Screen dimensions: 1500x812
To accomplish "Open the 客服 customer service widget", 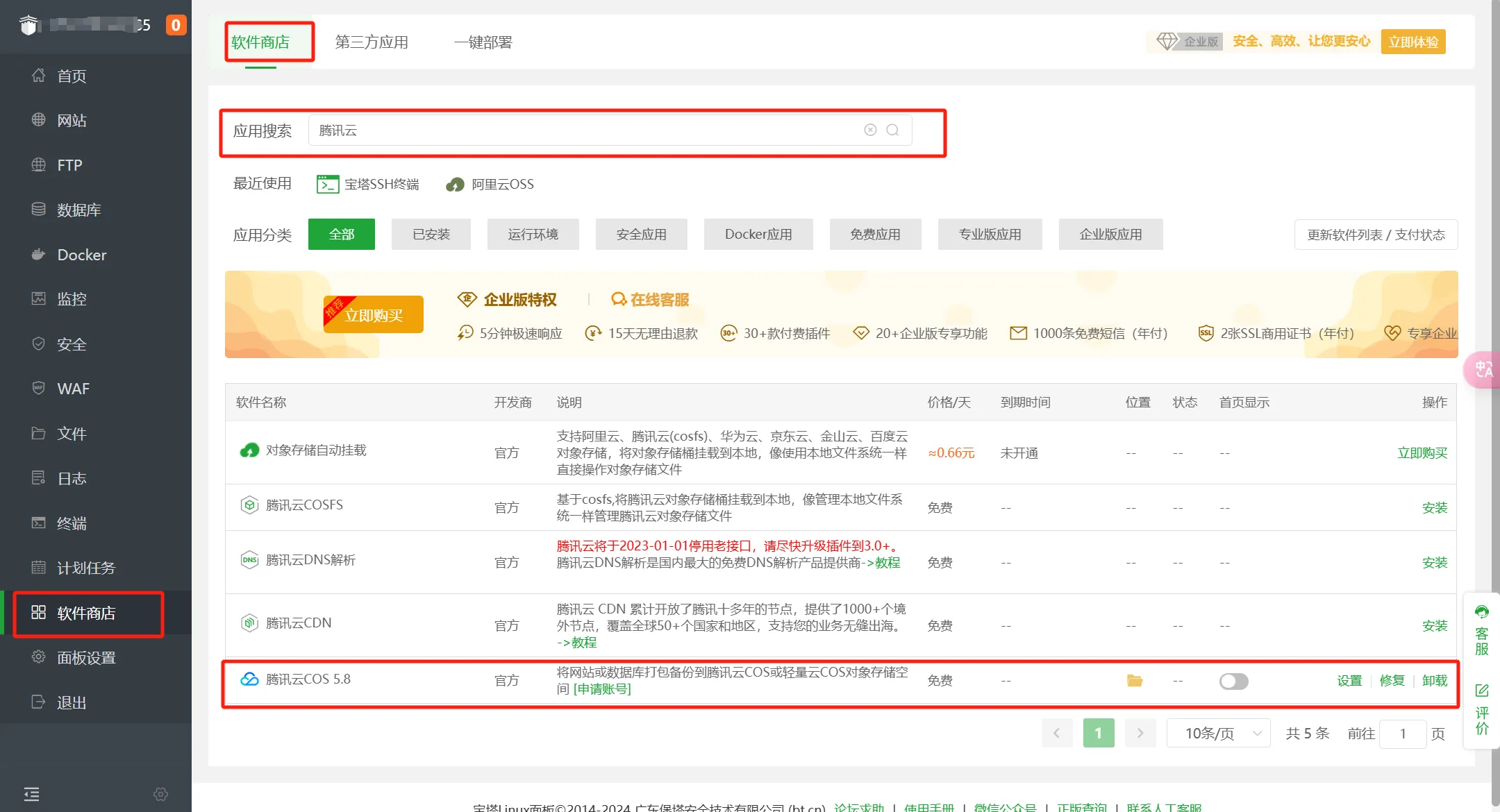I will pos(1482,631).
